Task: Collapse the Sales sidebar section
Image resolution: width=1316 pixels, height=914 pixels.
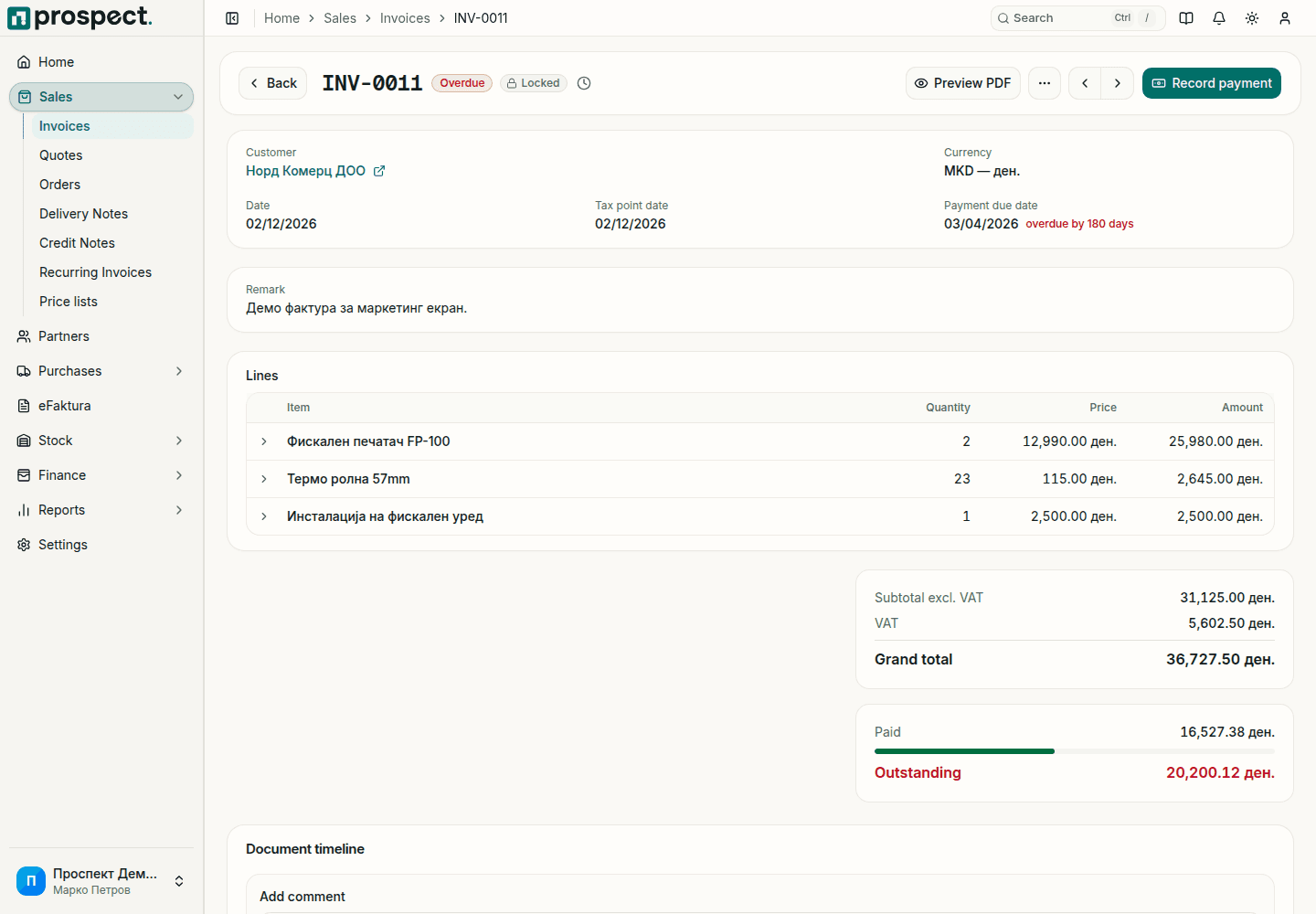Action: tap(101, 97)
